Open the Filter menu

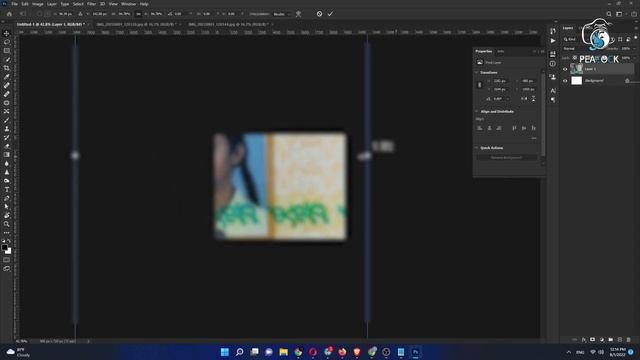point(91,4)
